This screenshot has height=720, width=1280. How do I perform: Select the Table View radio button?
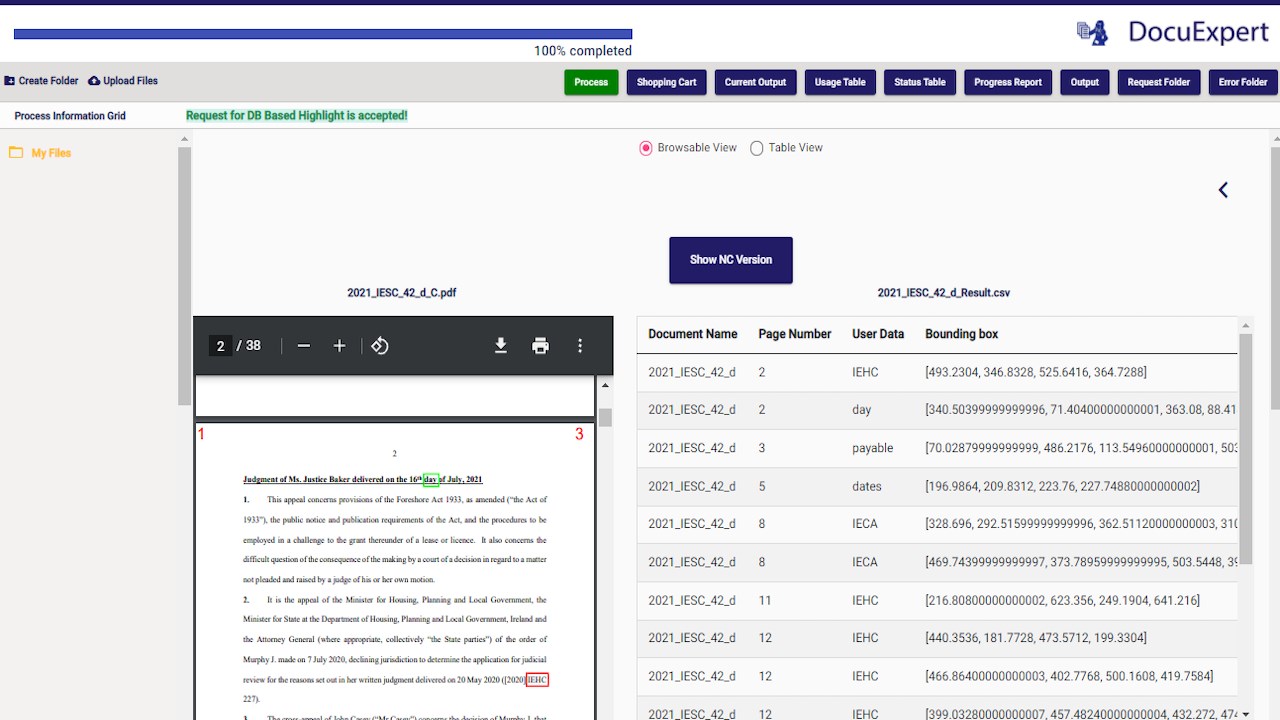pyautogui.click(x=757, y=148)
